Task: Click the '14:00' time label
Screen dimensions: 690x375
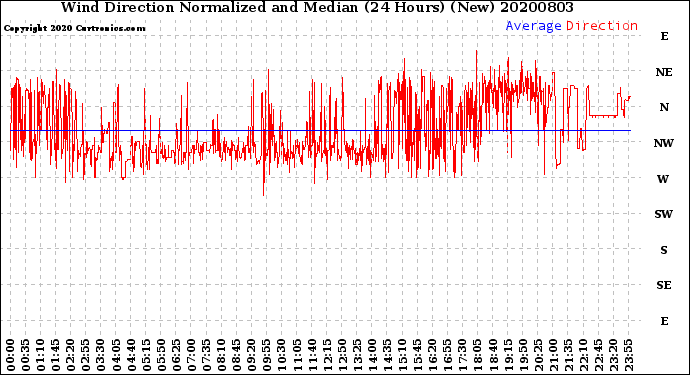Action: coord(372,355)
